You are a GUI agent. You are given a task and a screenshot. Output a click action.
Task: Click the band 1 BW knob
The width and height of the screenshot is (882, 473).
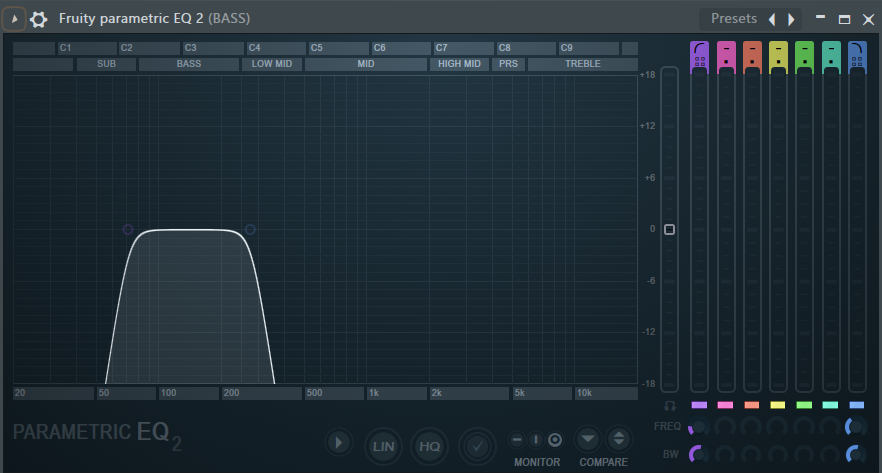[x=699, y=454]
